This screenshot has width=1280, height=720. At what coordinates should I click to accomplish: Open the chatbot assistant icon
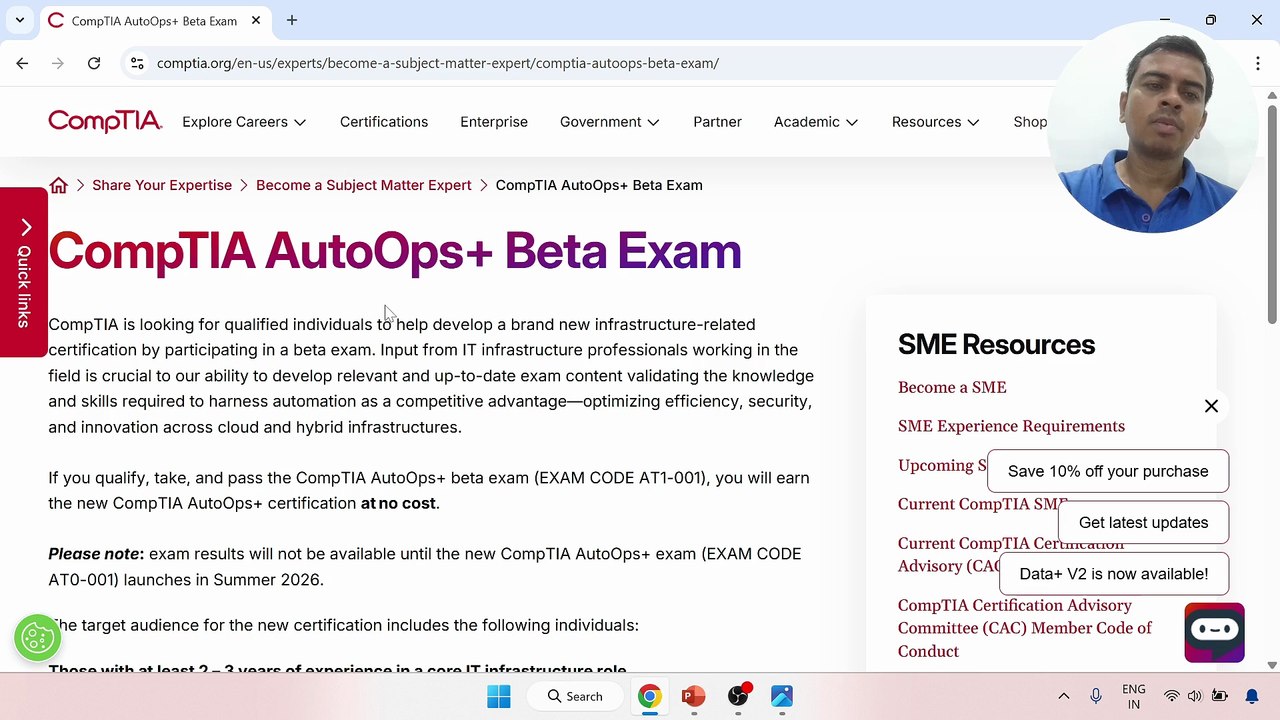tap(1214, 632)
